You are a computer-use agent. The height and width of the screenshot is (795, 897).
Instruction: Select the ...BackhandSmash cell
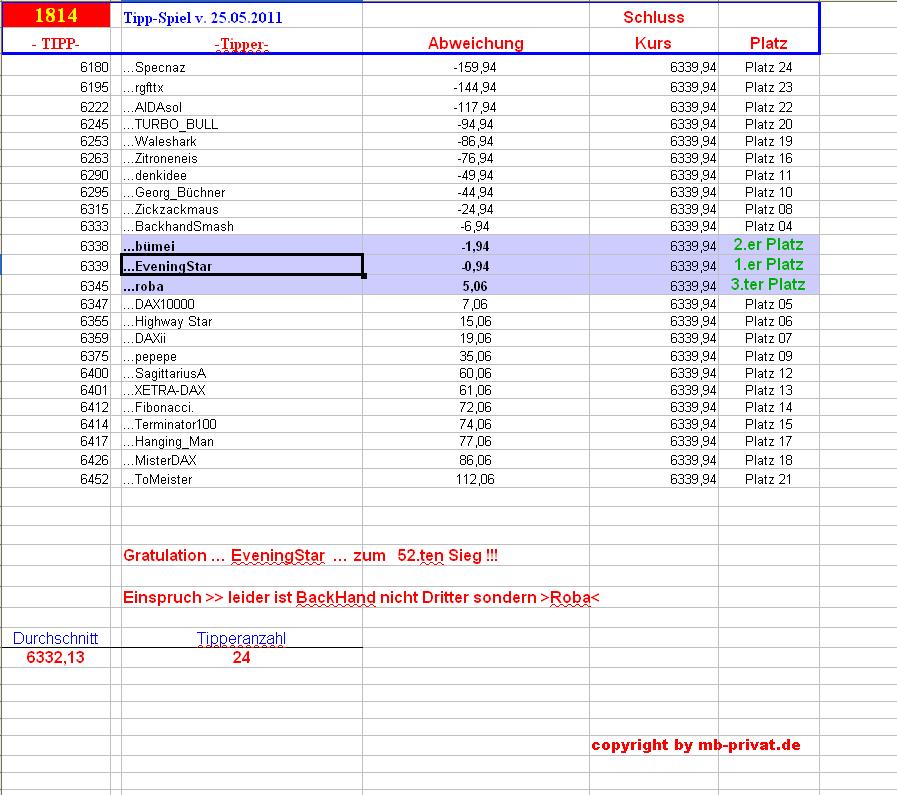(x=241, y=226)
